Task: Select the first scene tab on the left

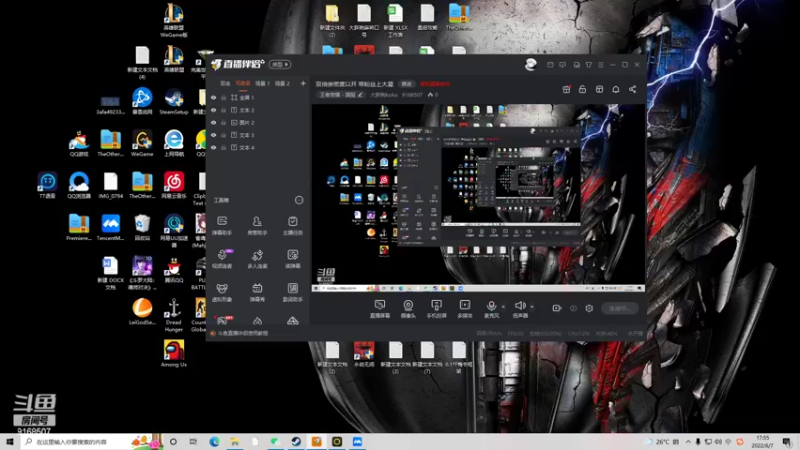Action: pyautogui.click(x=225, y=83)
